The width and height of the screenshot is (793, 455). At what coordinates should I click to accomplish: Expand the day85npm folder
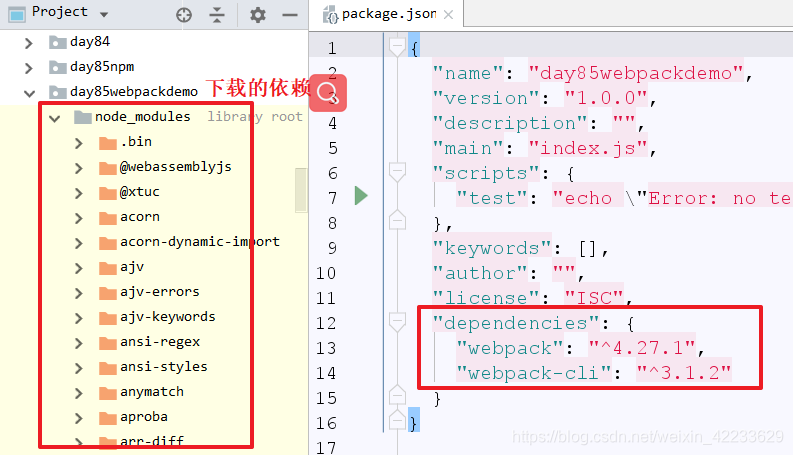(29, 68)
